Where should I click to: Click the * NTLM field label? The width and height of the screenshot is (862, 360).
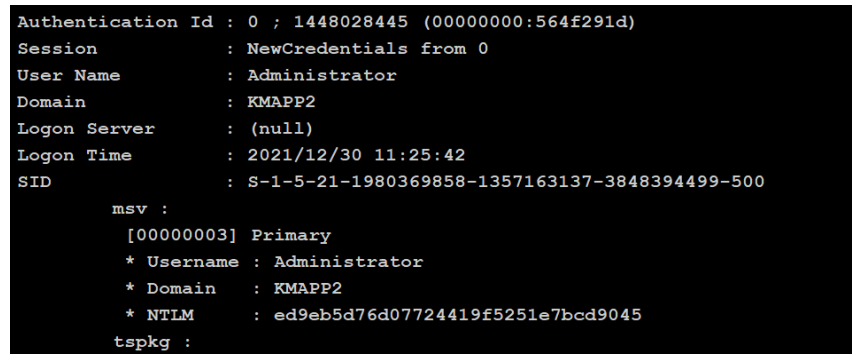[x=159, y=315]
